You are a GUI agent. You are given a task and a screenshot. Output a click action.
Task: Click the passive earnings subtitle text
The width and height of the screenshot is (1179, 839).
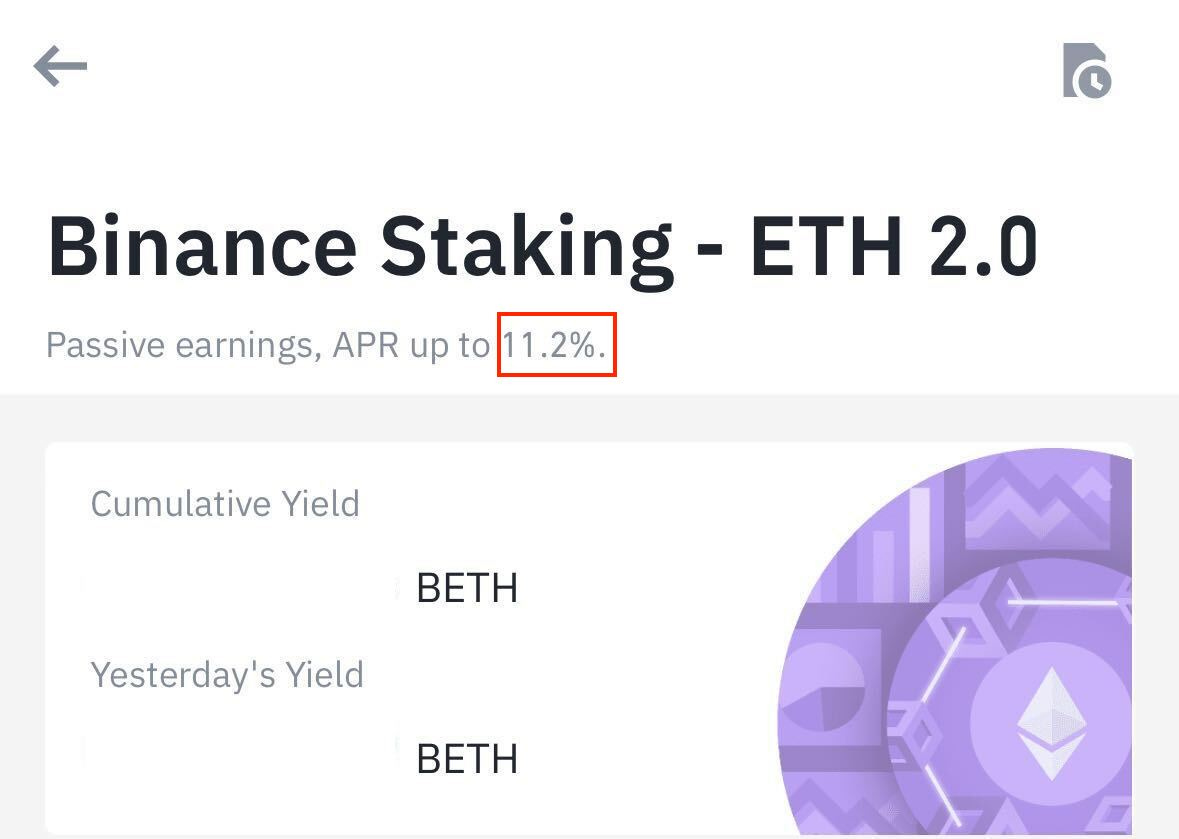tap(270, 344)
